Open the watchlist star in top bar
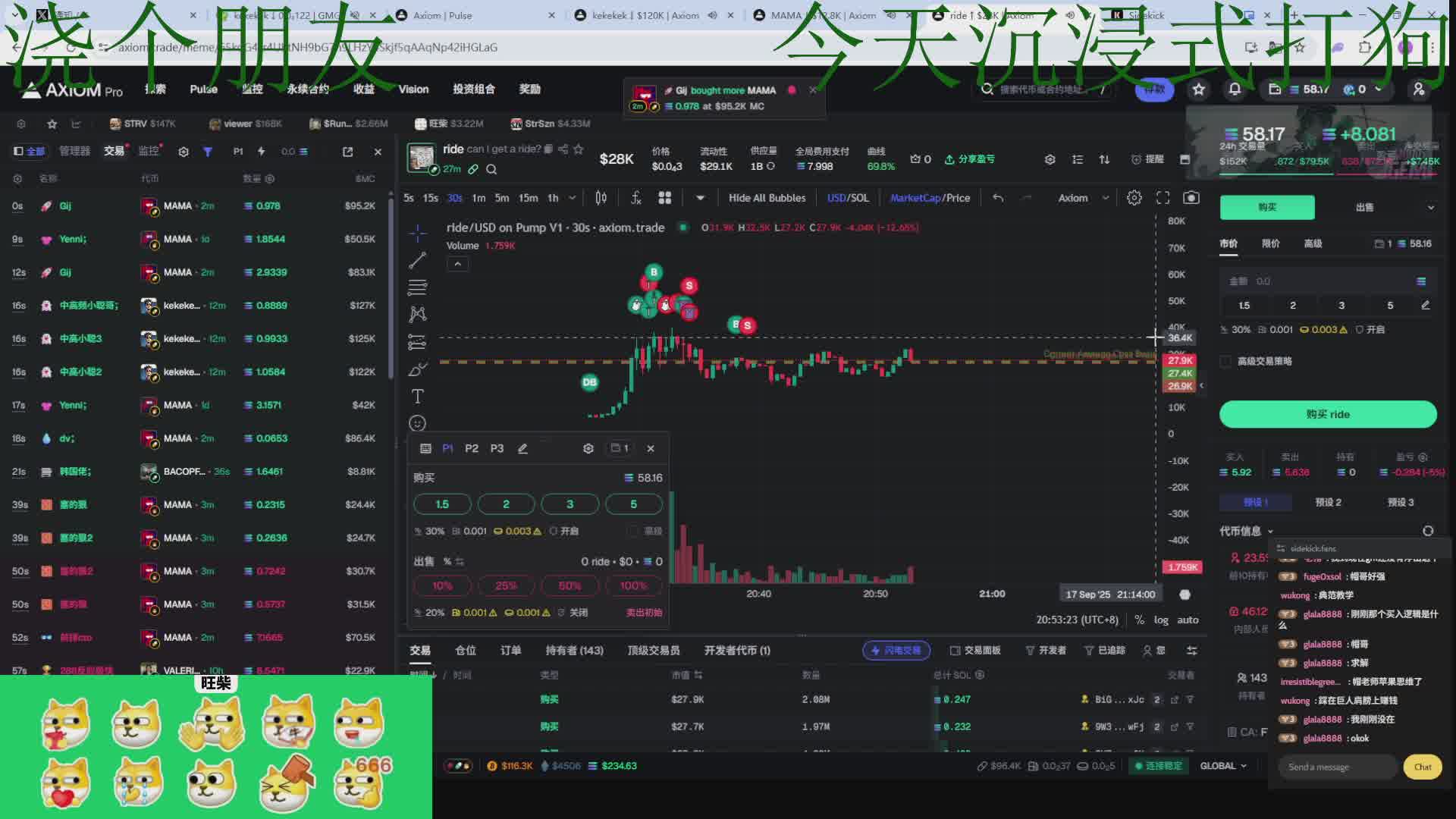 pos(1198,89)
